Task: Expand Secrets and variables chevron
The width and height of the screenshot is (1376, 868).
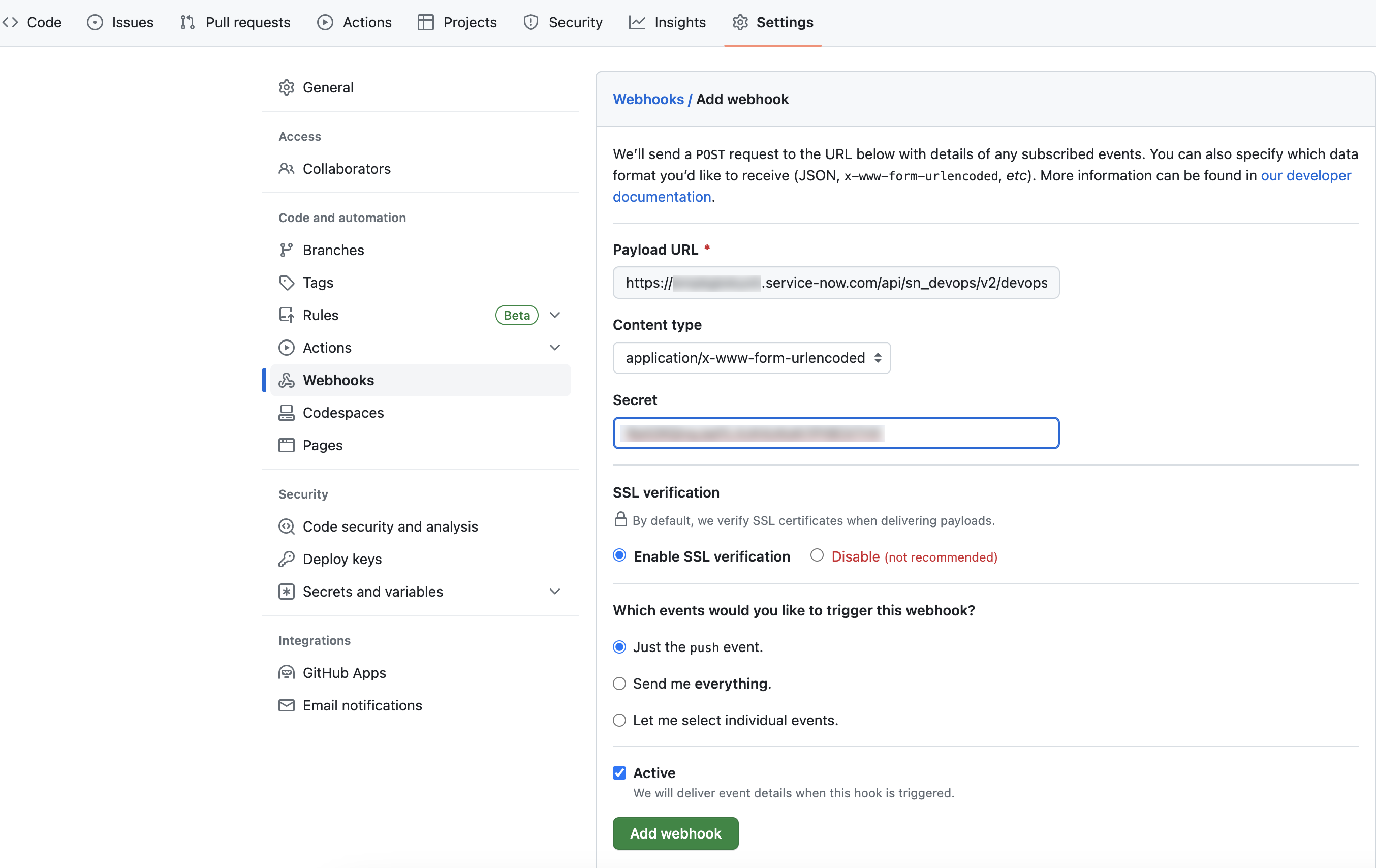Action: pyautogui.click(x=554, y=592)
